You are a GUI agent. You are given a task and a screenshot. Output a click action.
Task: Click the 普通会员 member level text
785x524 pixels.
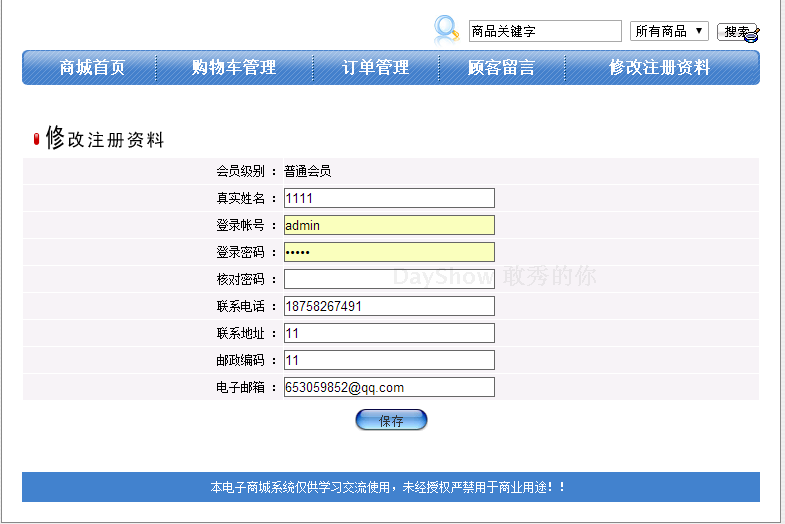[x=307, y=172]
